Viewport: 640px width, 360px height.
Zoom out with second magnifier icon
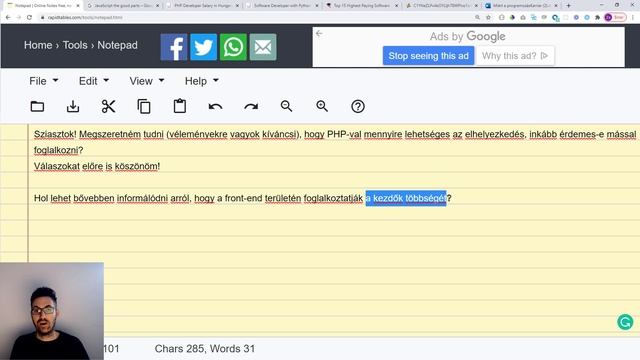(x=322, y=107)
